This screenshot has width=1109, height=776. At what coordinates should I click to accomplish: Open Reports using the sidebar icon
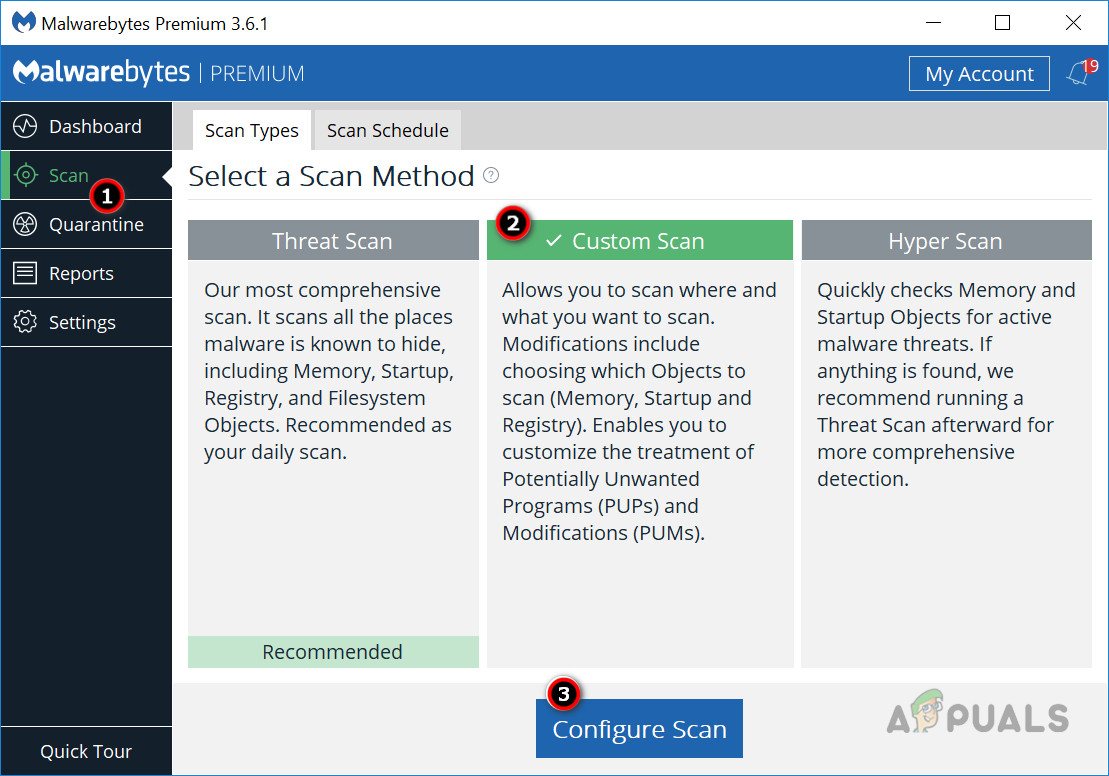pos(24,273)
